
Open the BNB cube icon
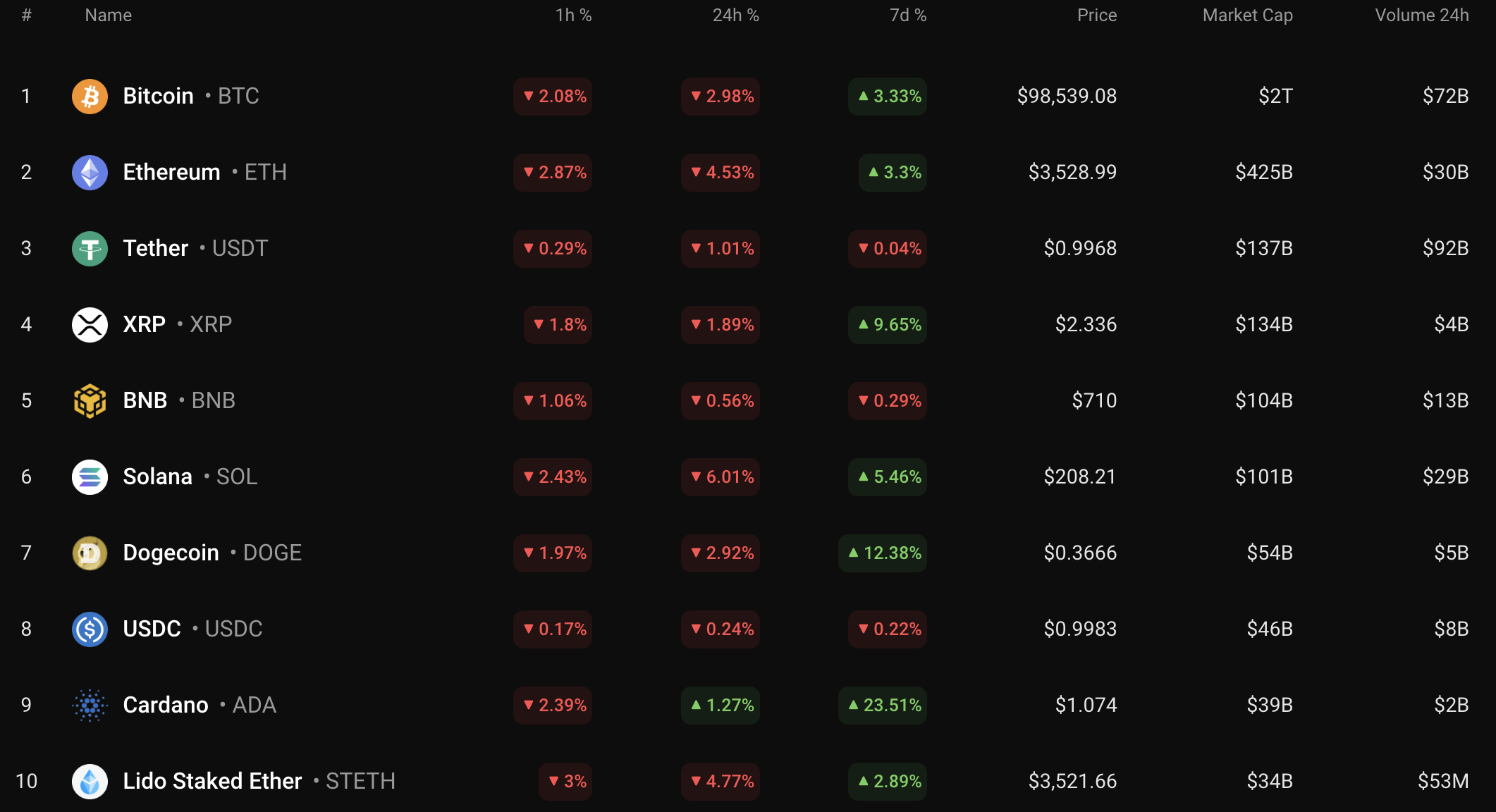pos(90,401)
